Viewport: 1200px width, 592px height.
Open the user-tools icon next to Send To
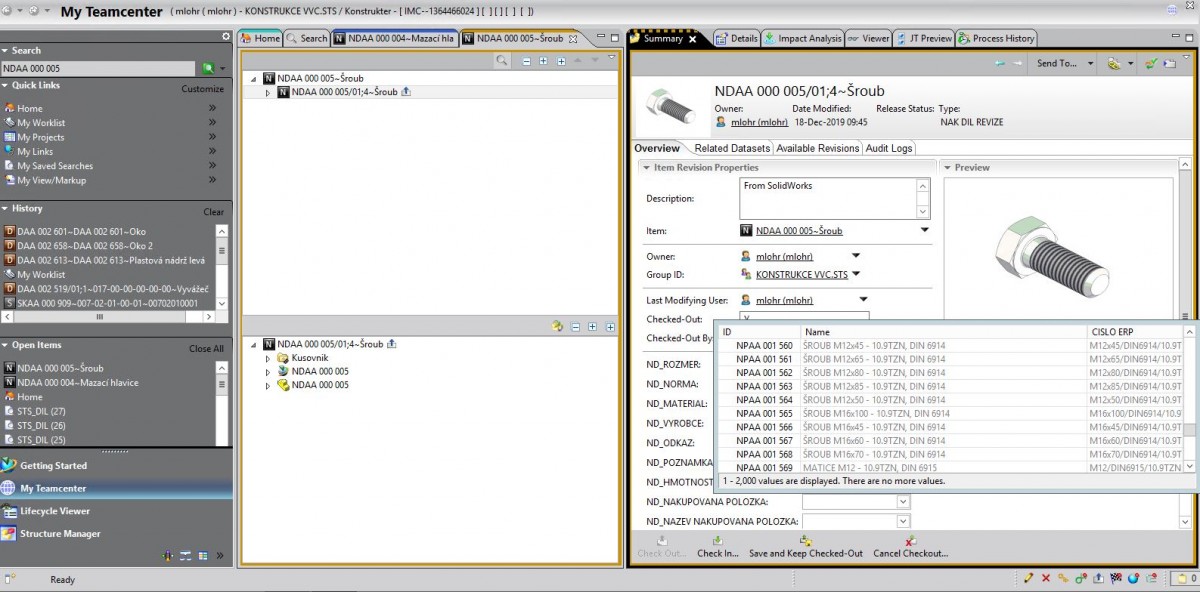[1114, 63]
